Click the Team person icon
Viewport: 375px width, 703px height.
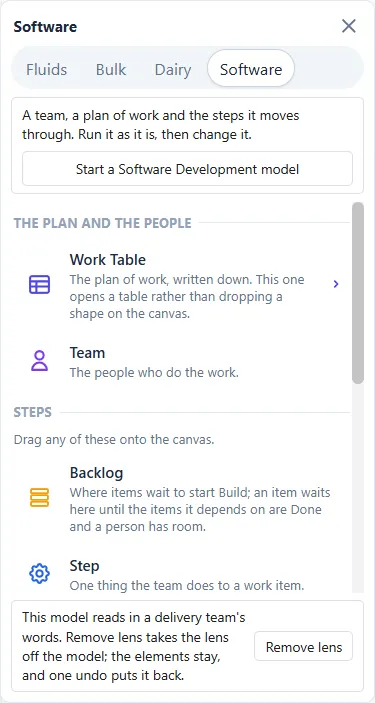coord(39,361)
